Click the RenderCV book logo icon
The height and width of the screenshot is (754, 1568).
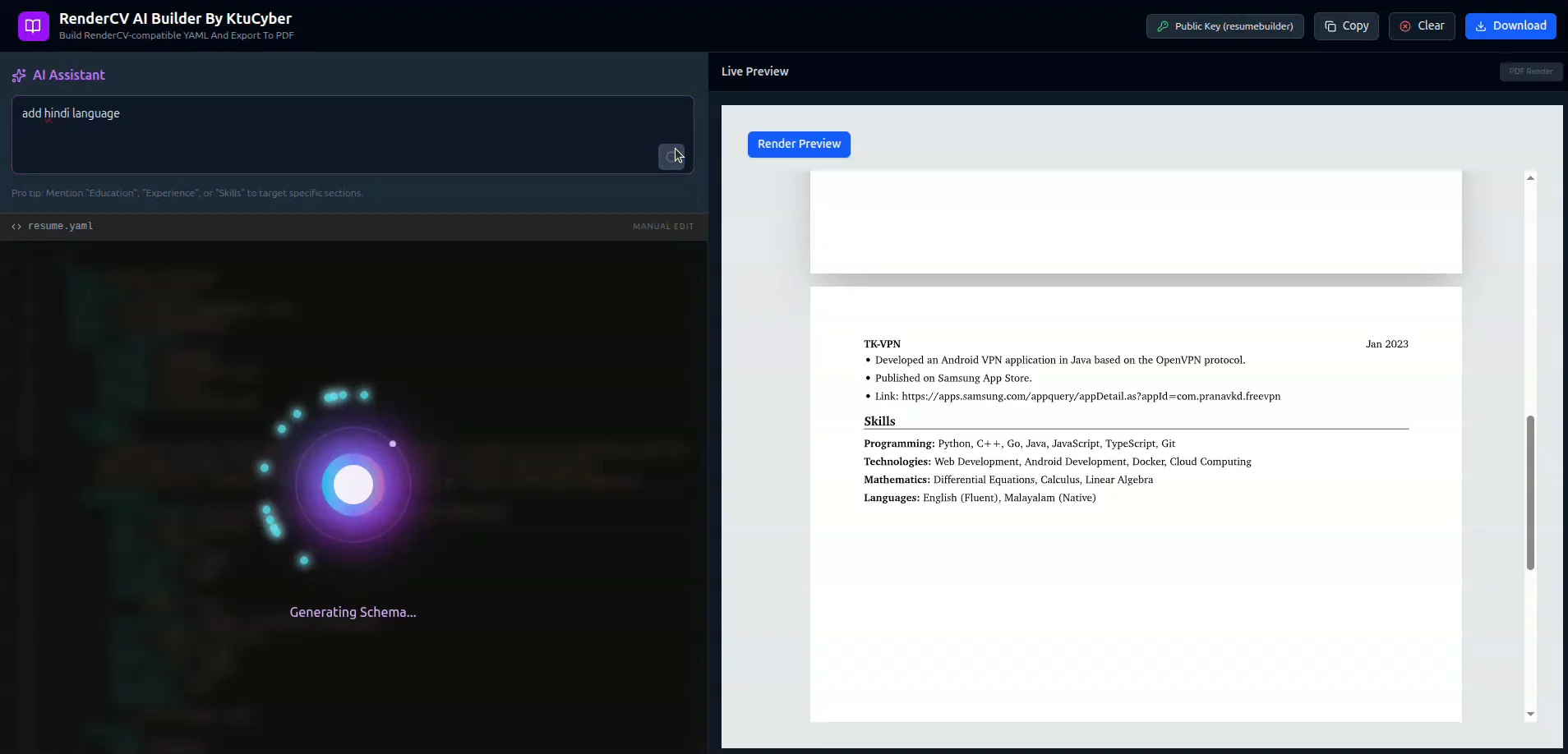[33, 25]
